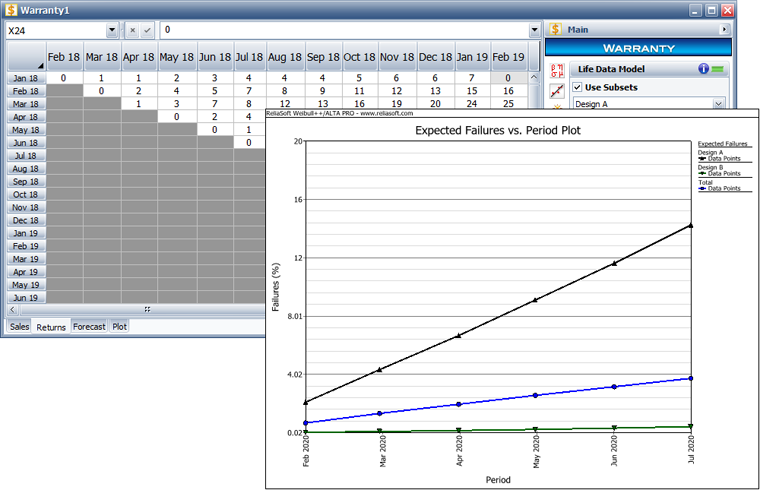Click the May 18 column header
This screenshot has width=760, height=490.
[176, 58]
